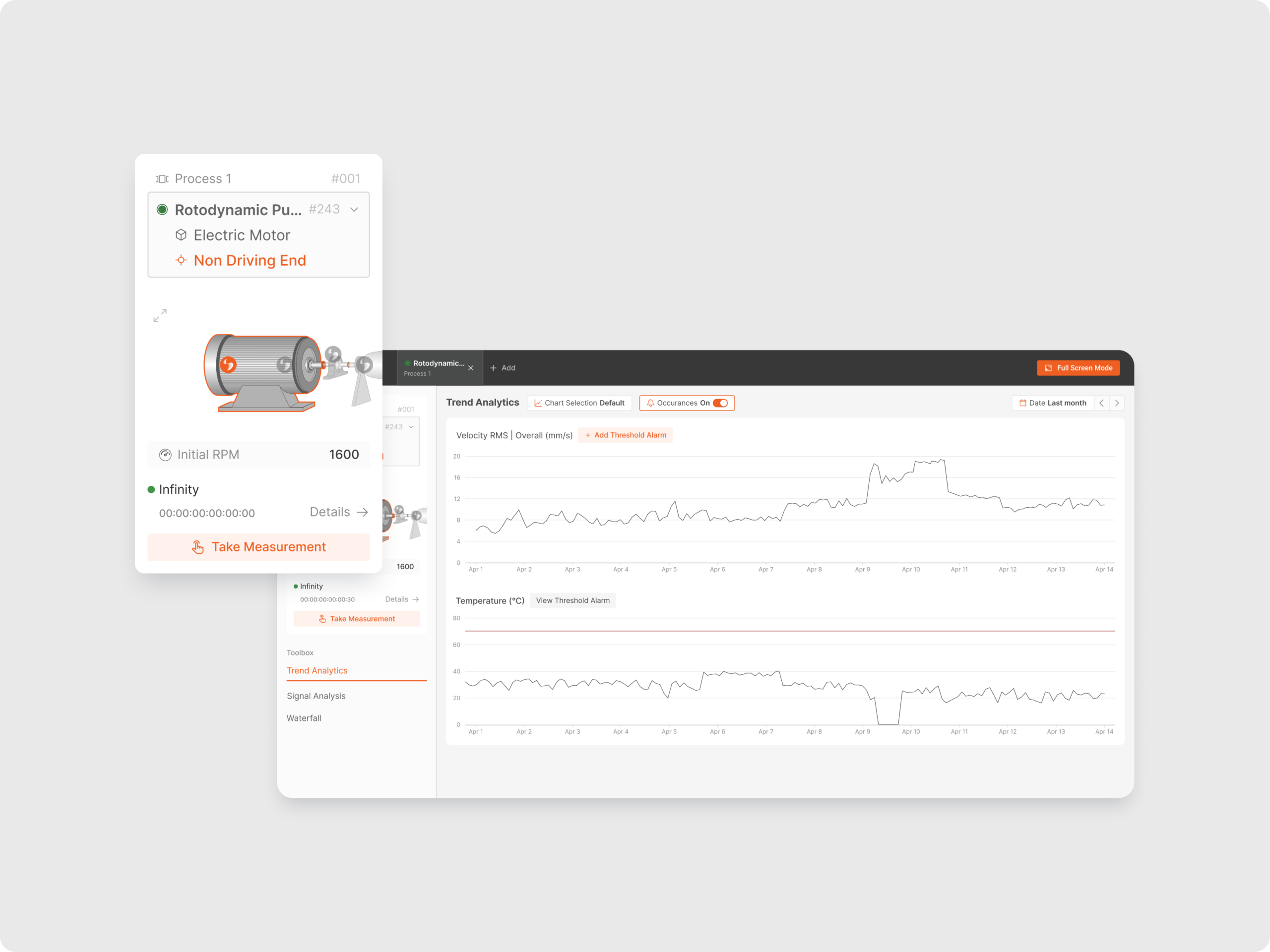
Task: Click the previous navigation arrow for date range
Action: point(1101,403)
